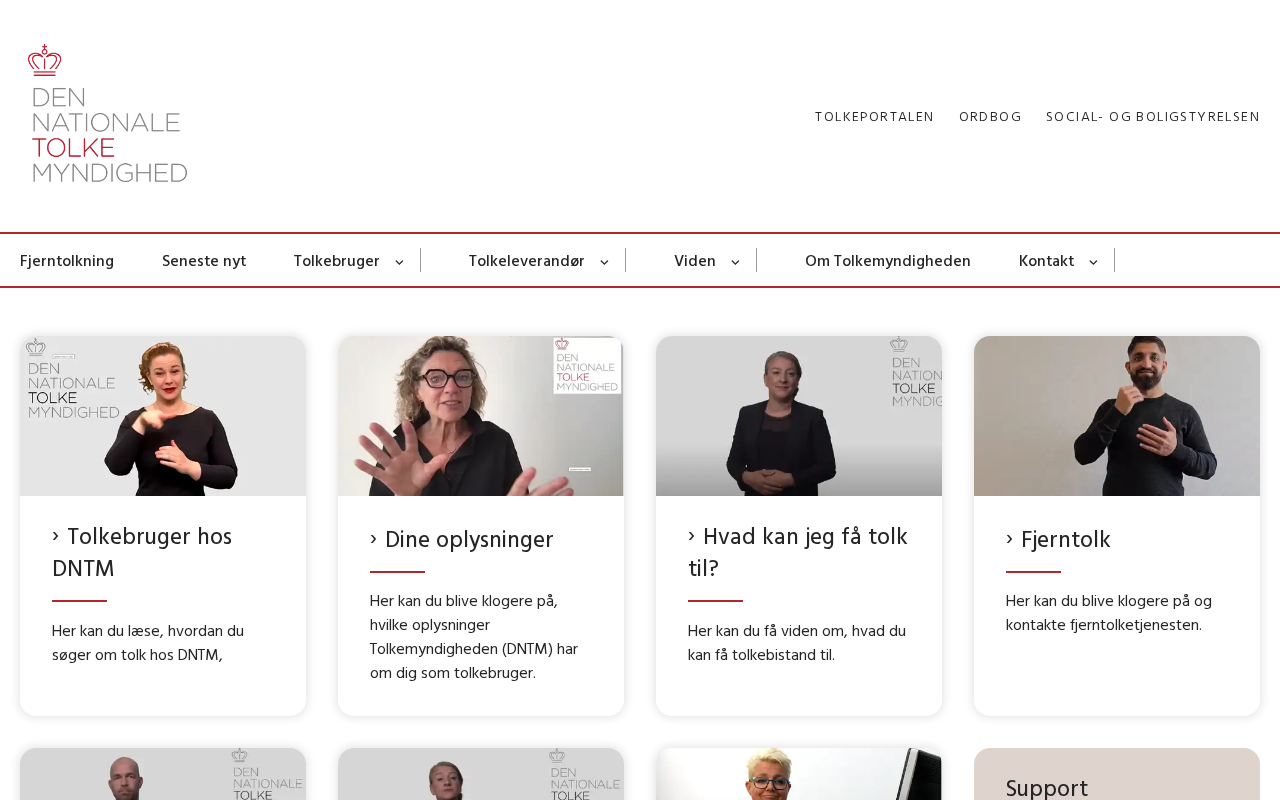1280x800 pixels.
Task: Open Seneste nyt menu item
Action: click(x=204, y=261)
